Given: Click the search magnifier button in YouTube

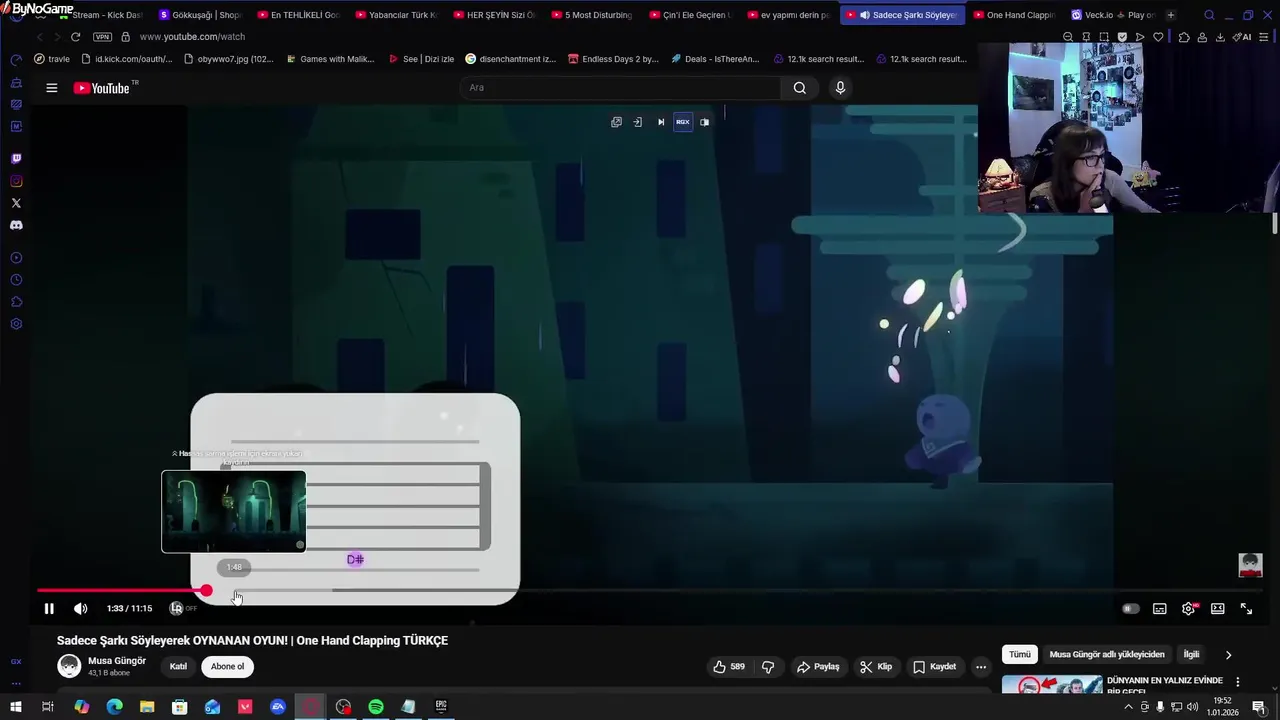Looking at the screenshot, I should 800,88.
